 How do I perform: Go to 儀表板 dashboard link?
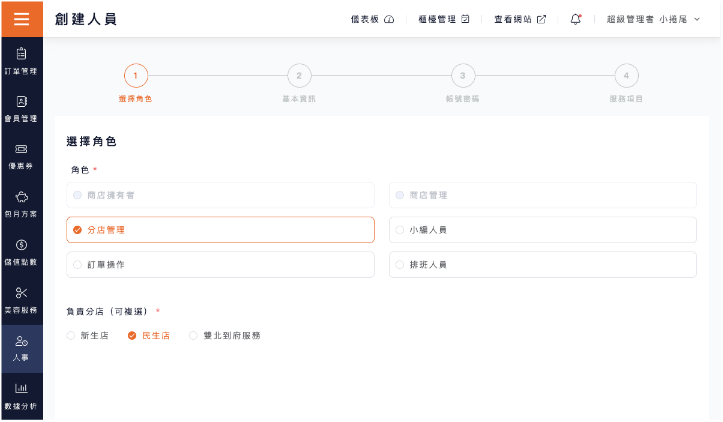click(x=373, y=19)
